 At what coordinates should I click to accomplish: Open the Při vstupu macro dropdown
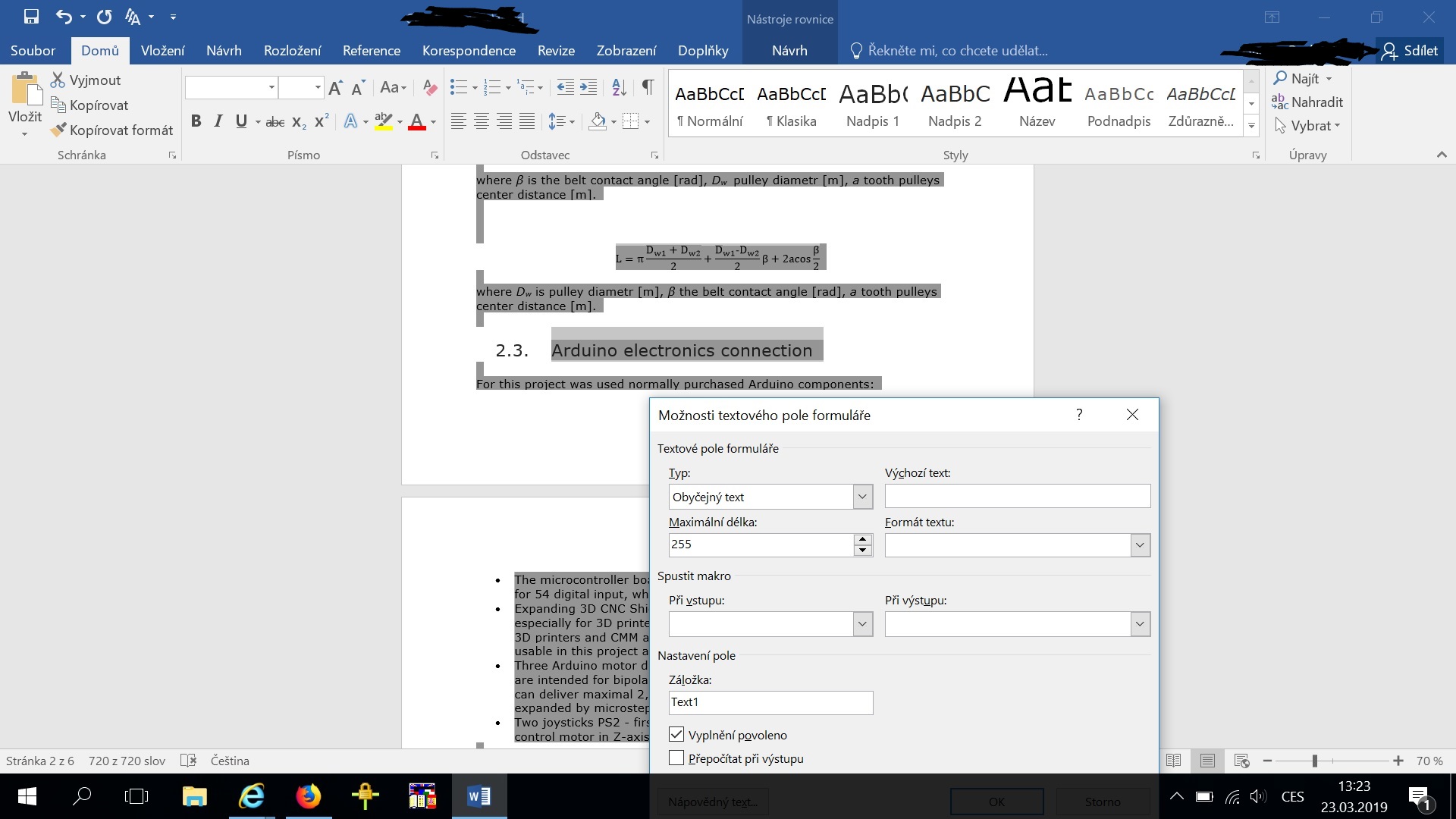click(x=862, y=624)
